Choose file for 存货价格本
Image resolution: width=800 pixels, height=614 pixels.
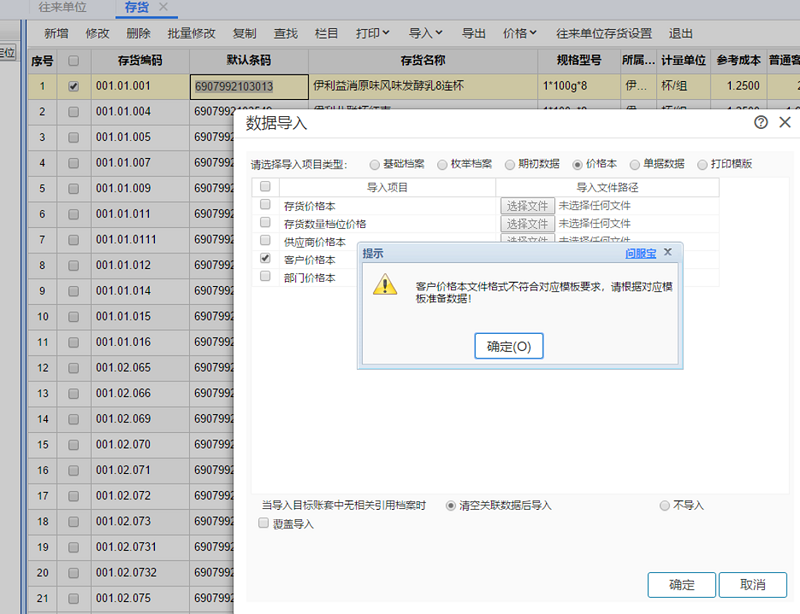527,206
